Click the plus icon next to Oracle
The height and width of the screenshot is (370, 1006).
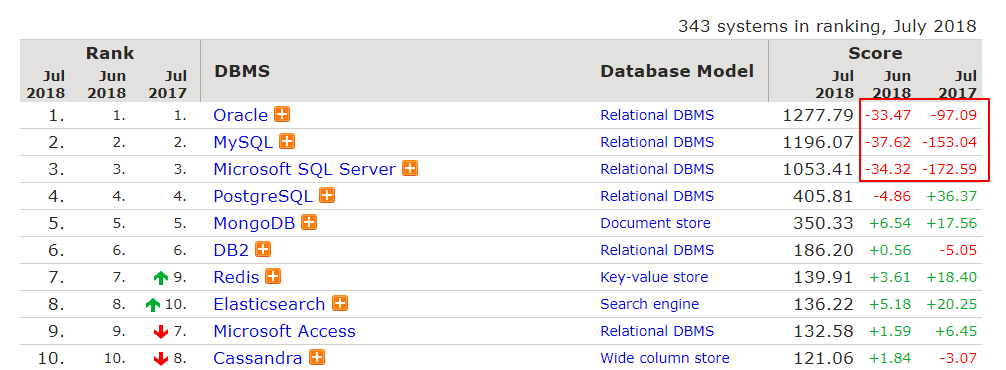coord(282,114)
